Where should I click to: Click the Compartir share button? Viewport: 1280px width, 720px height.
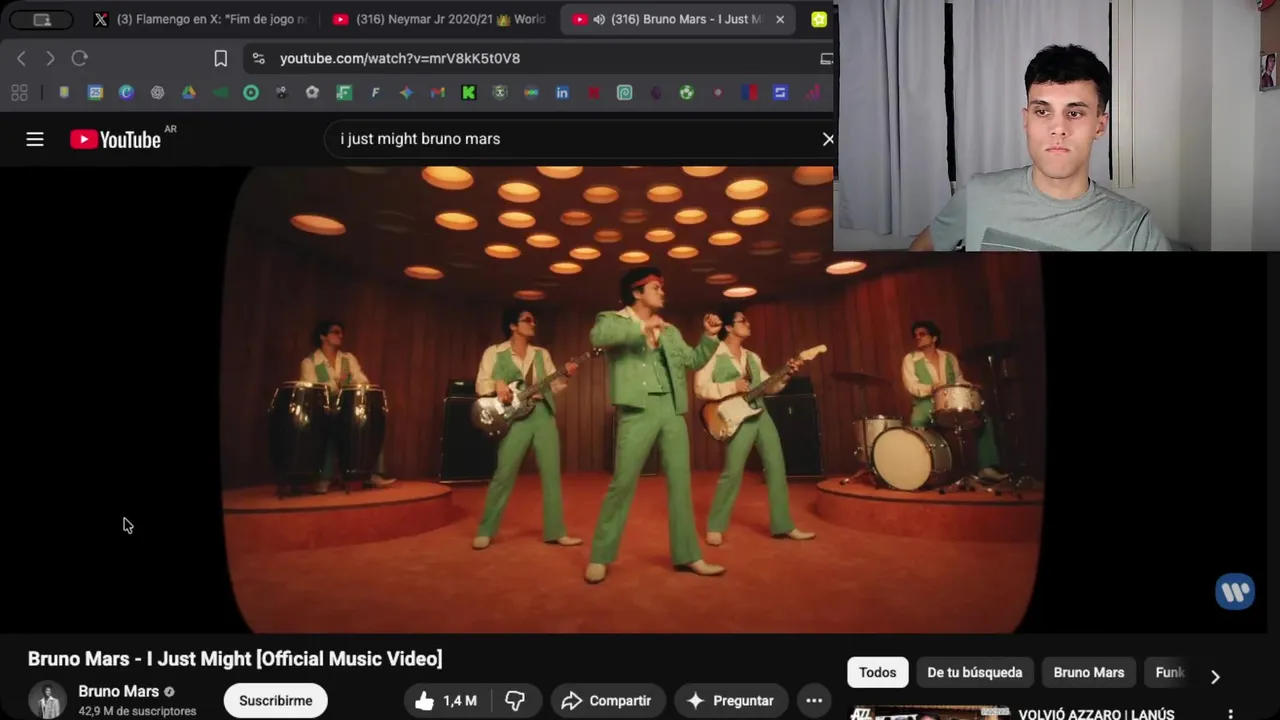click(x=606, y=700)
